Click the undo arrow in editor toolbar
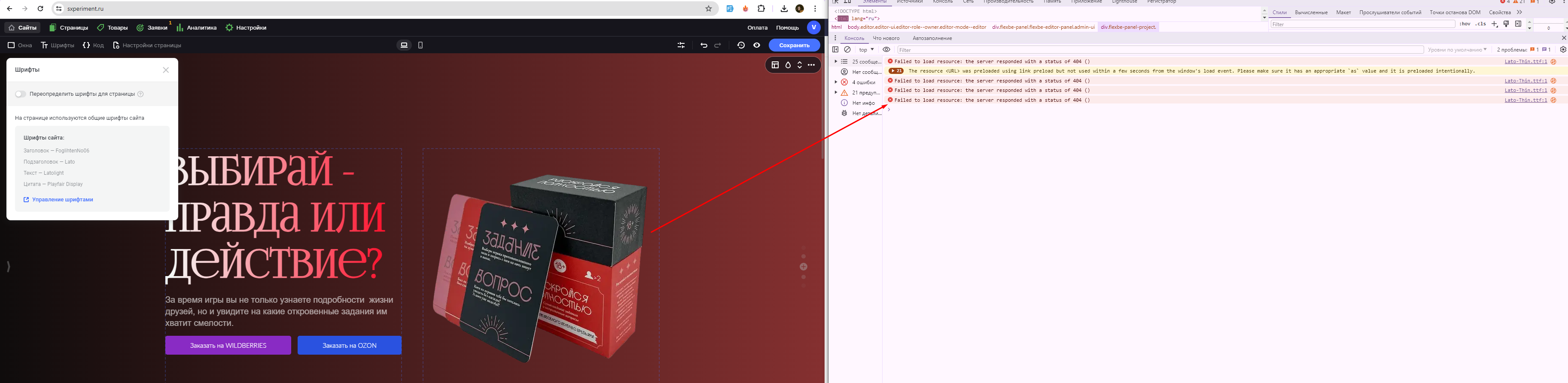Image resolution: width=1568 pixels, height=383 pixels. click(703, 45)
